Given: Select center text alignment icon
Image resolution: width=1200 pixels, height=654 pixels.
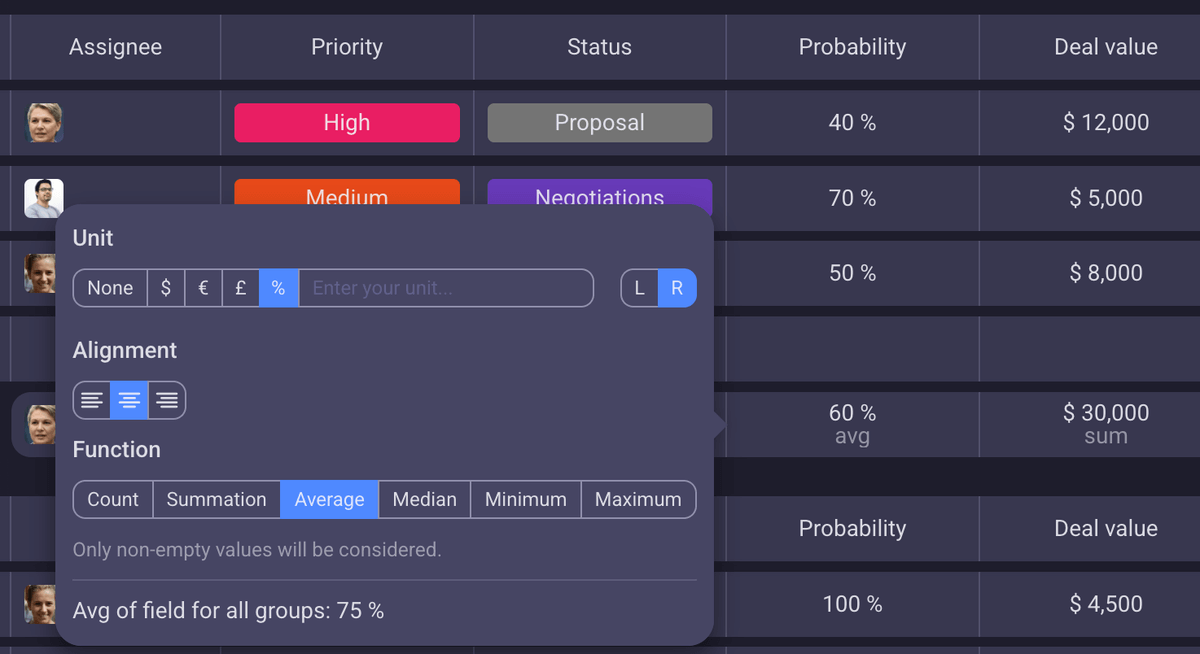Looking at the screenshot, I should (129, 400).
